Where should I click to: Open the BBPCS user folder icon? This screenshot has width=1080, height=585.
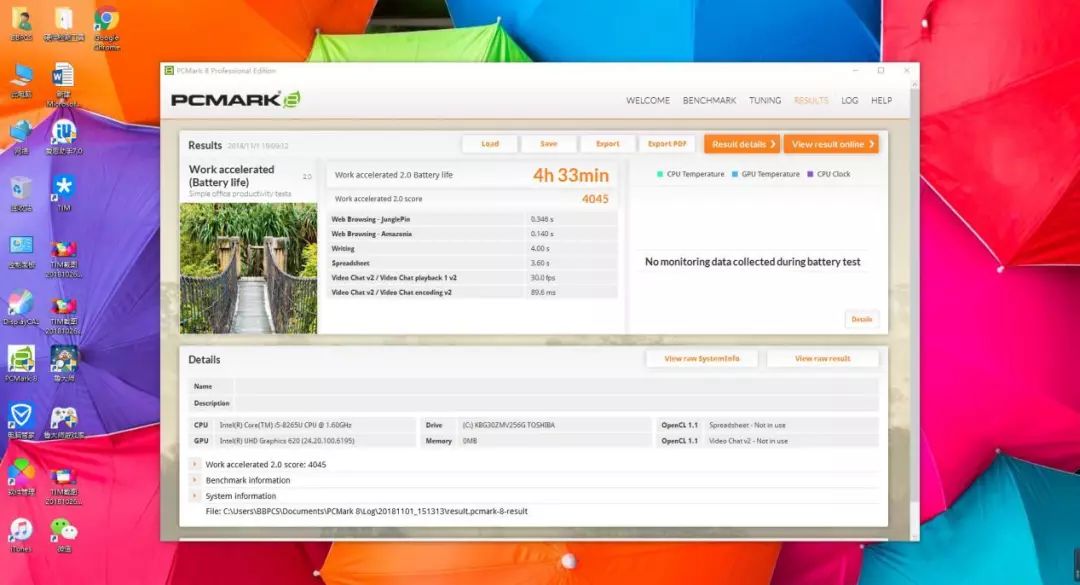[21, 25]
